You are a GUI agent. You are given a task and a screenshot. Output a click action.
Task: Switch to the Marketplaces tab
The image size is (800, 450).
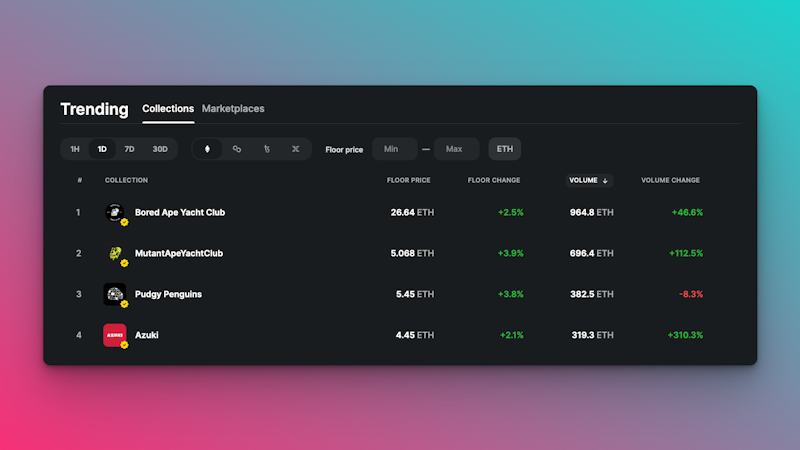tap(233, 109)
